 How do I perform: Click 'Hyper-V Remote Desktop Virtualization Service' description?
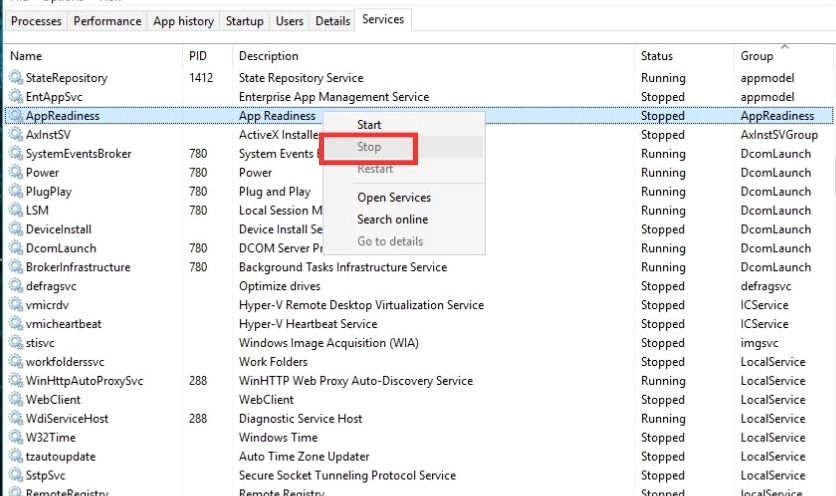[x=361, y=305]
